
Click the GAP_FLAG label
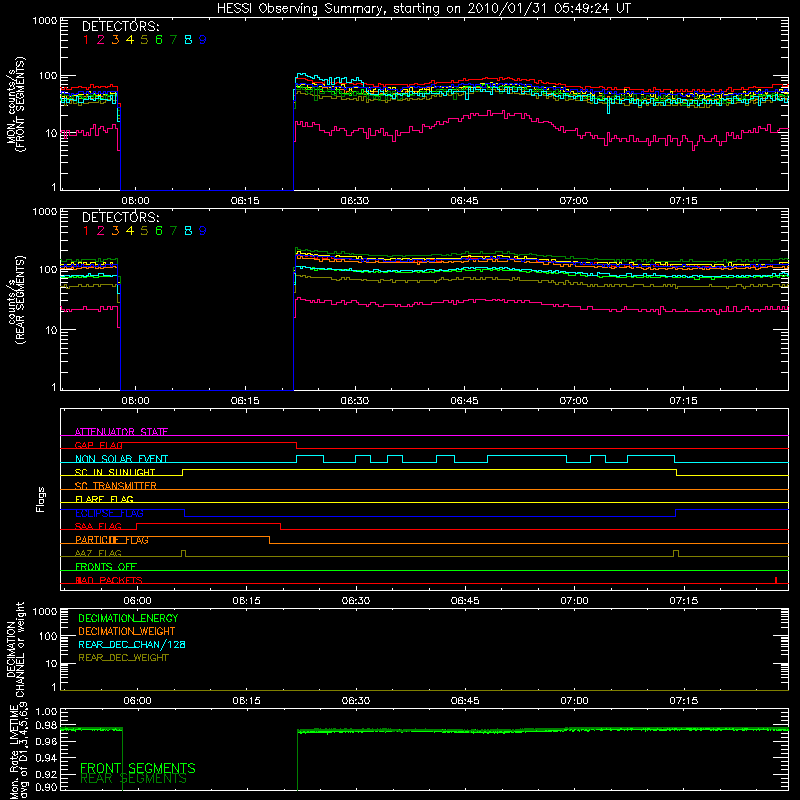click(98, 445)
